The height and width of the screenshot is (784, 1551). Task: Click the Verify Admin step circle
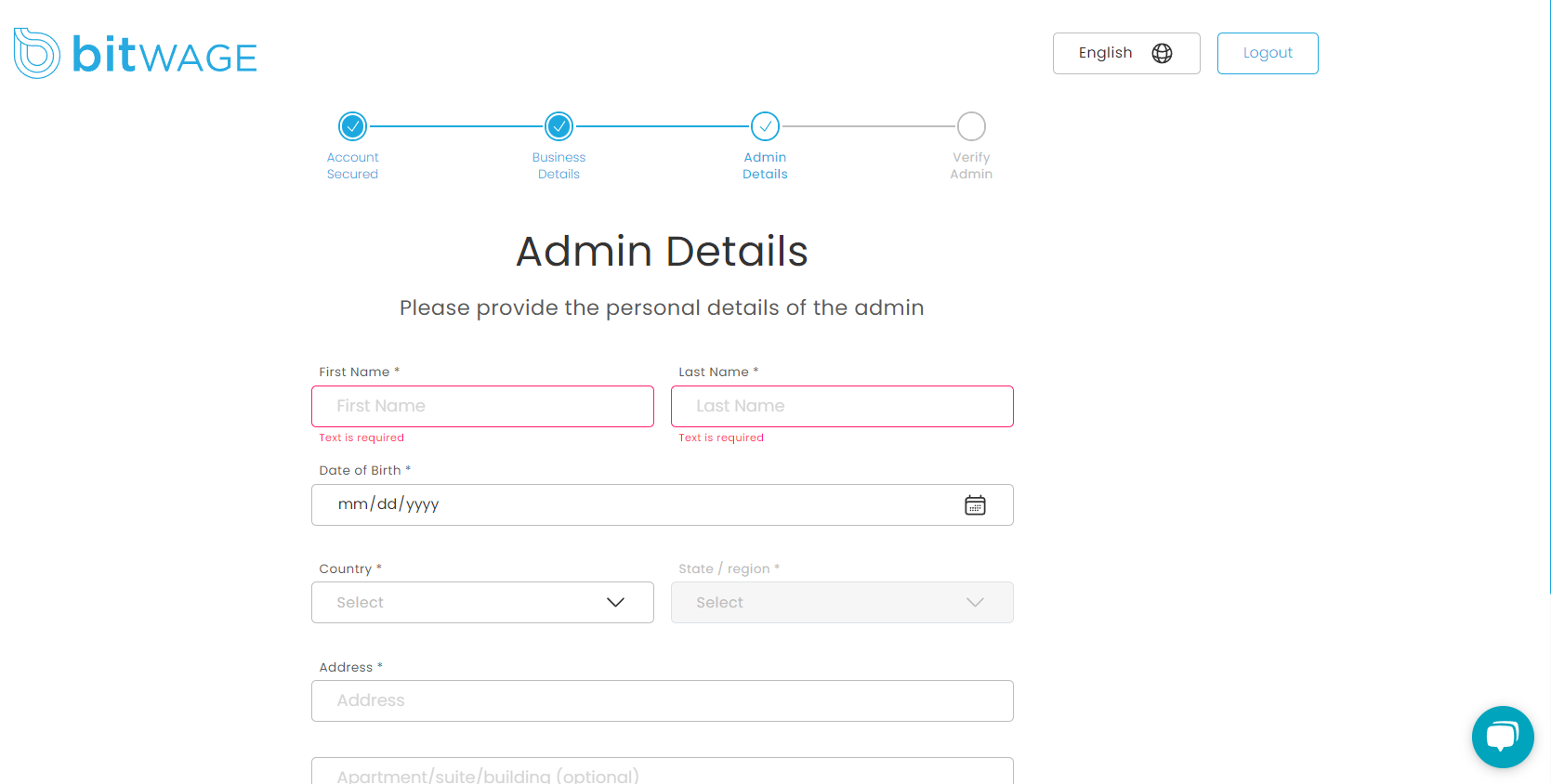pyautogui.click(x=971, y=126)
